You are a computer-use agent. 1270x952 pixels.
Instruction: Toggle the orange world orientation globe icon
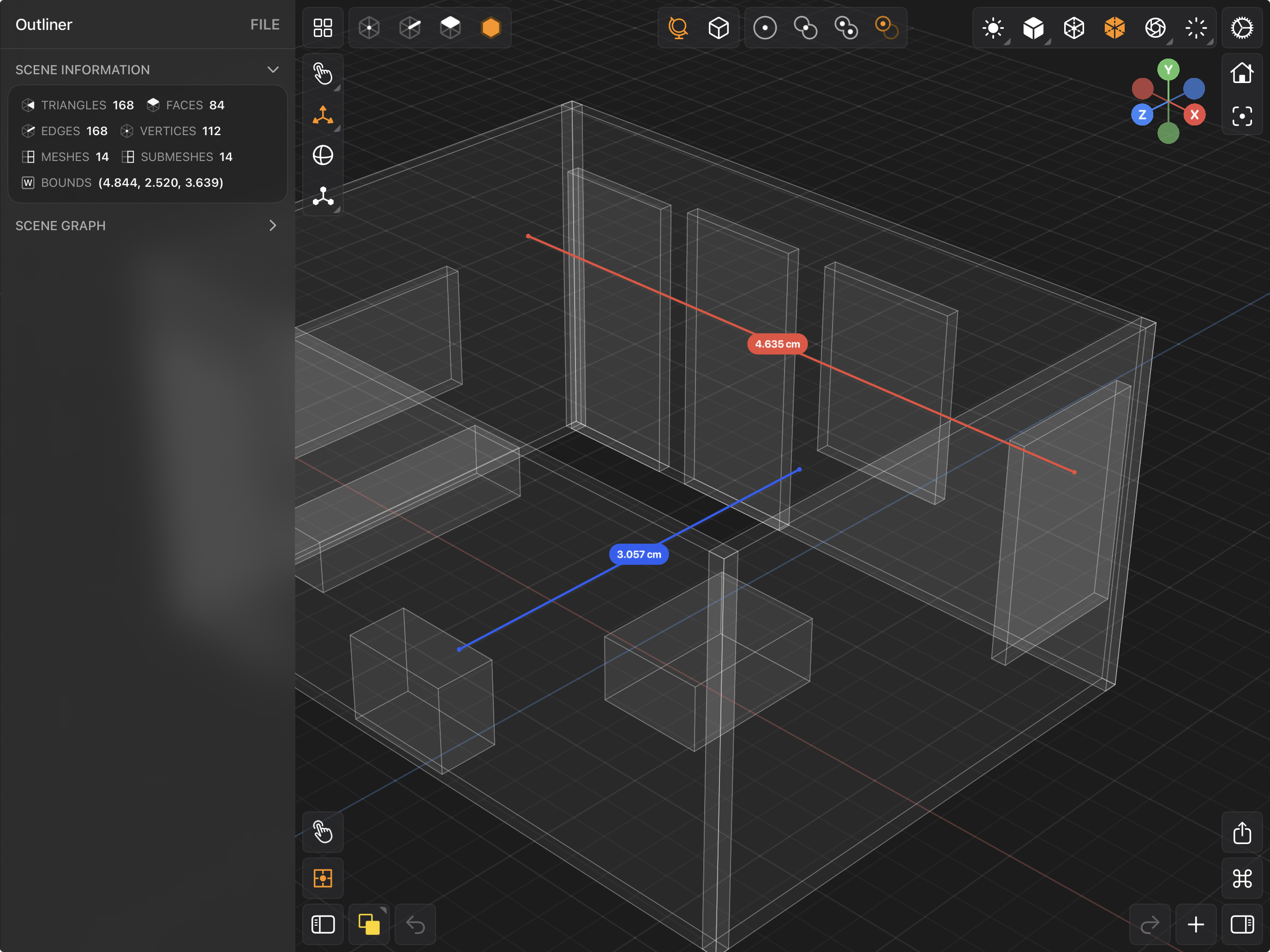coord(678,28)
